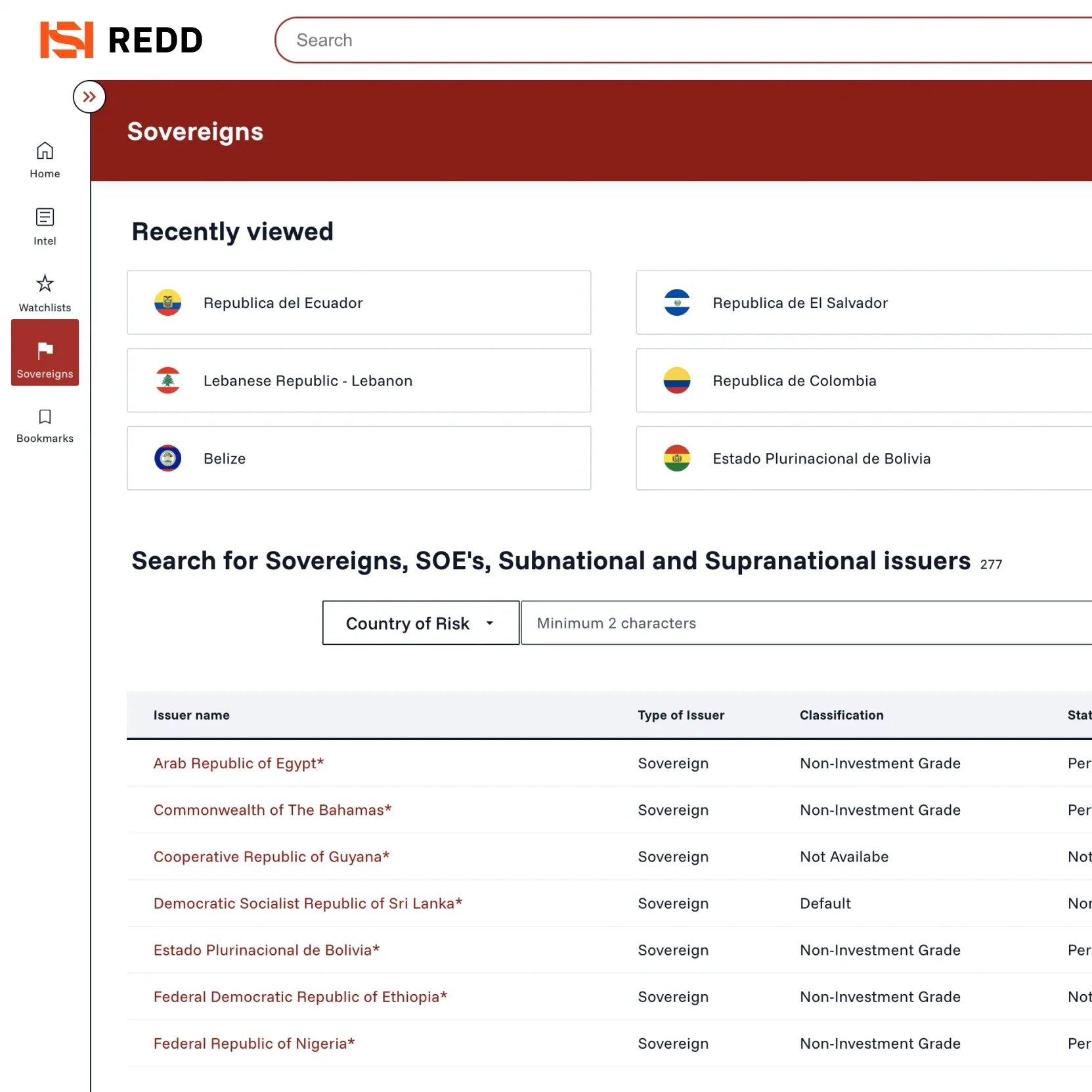Click the REDD logo icon
1092x1092 pixels.
[66, 40]
